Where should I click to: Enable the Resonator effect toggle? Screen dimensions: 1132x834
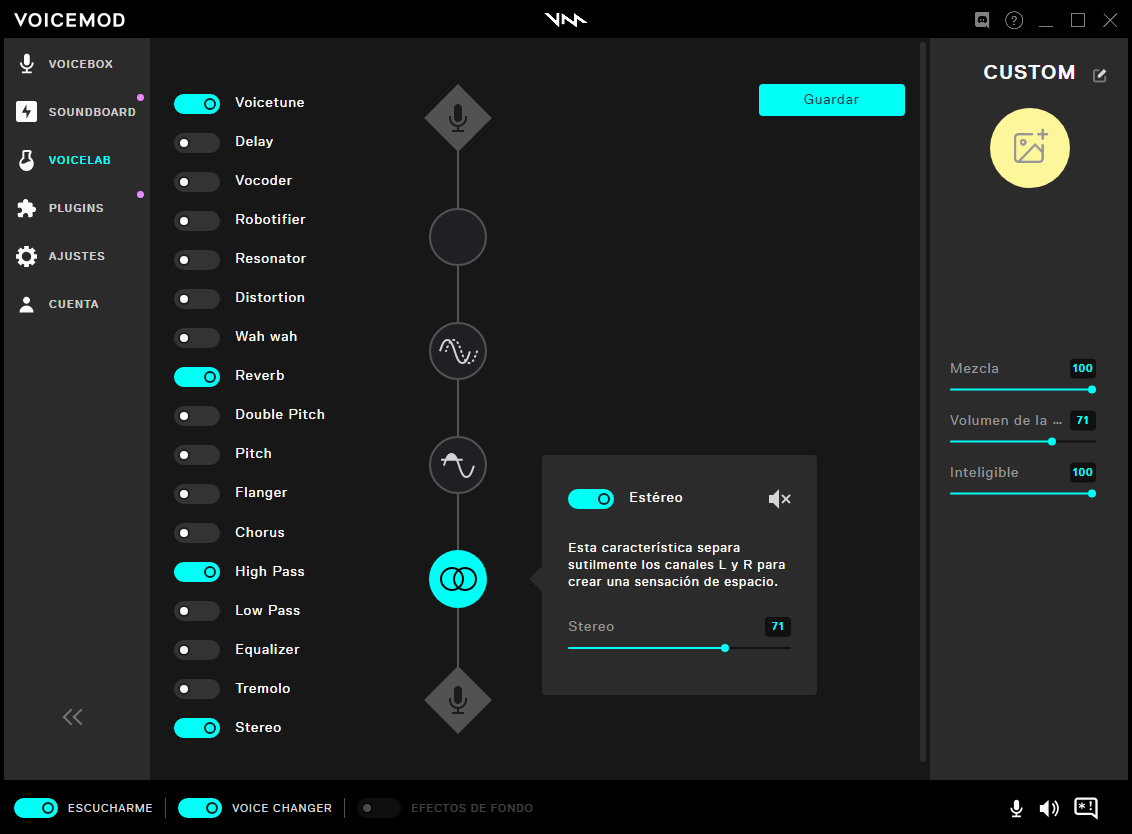pos(197,260)
